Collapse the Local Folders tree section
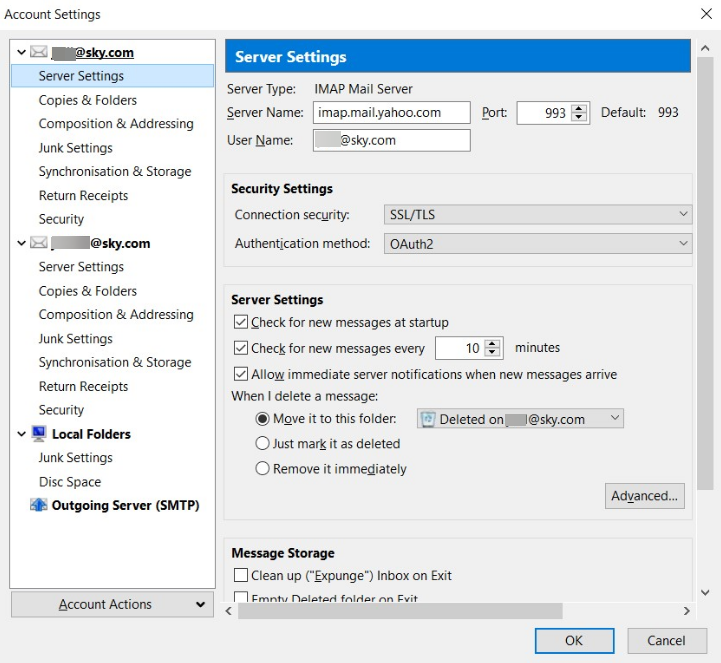 [21, 434]
